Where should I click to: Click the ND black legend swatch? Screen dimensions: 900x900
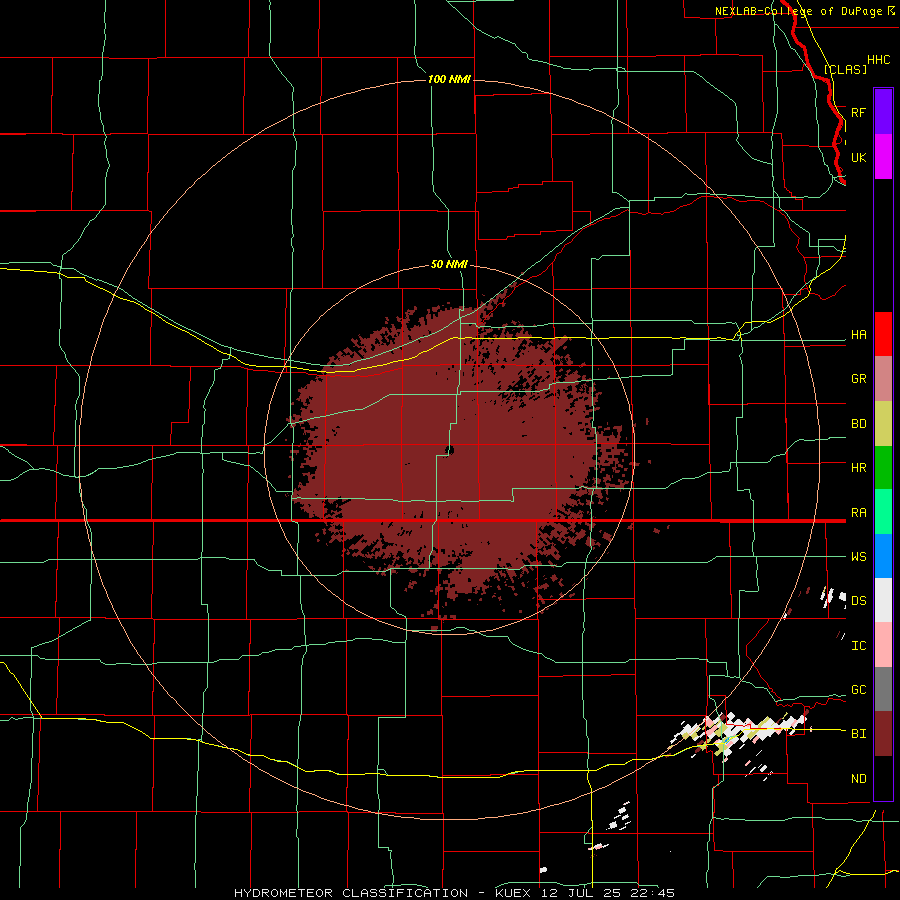tap(883, 778)
